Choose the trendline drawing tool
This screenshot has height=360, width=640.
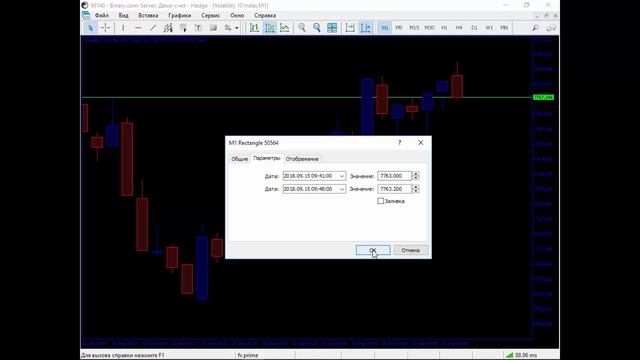153,28
